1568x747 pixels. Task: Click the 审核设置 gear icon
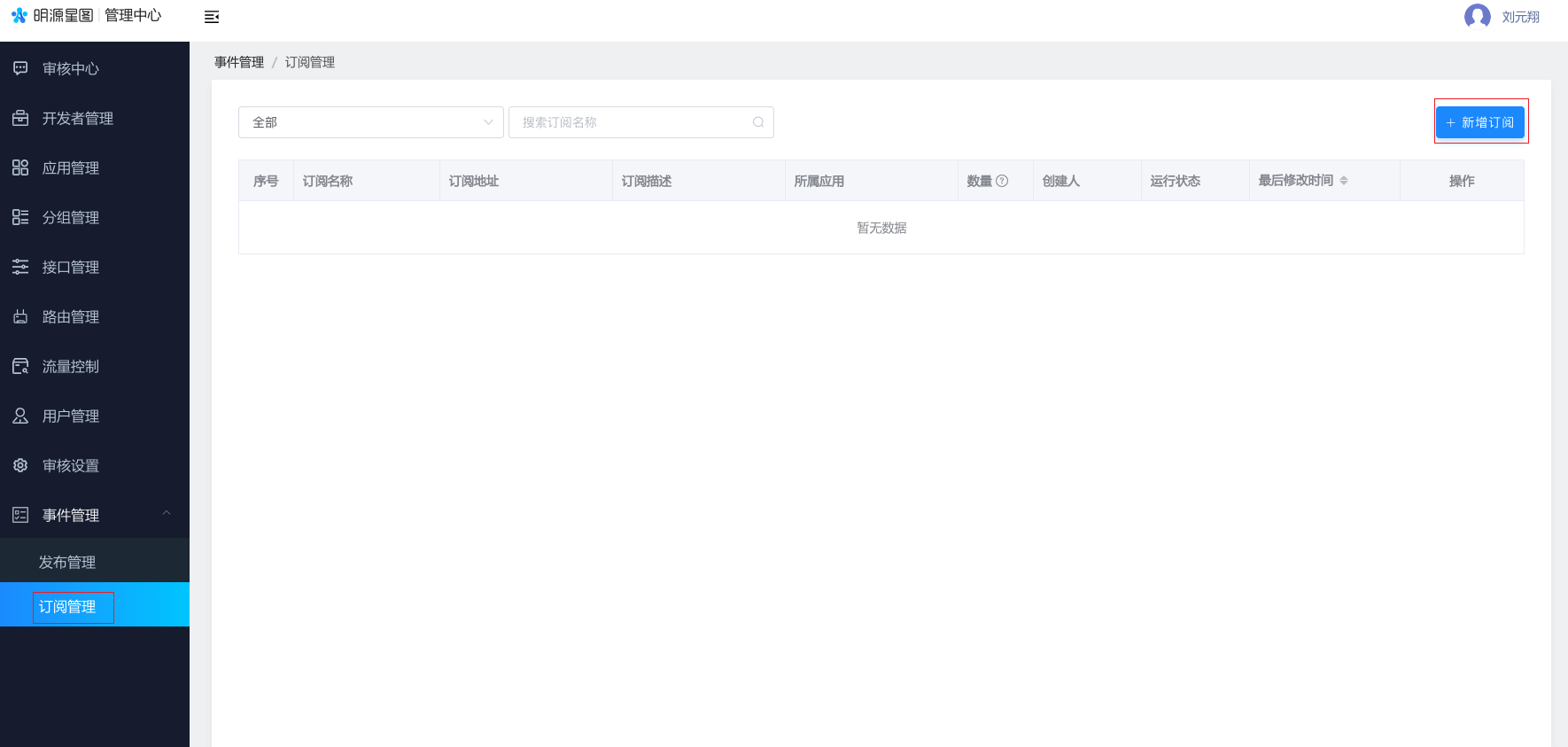[20, 465]
